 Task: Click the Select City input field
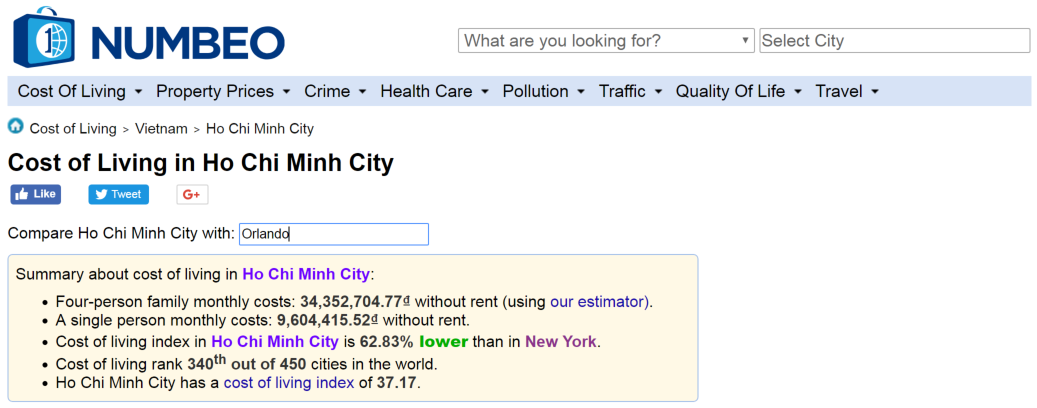click(x=895, y=40)
